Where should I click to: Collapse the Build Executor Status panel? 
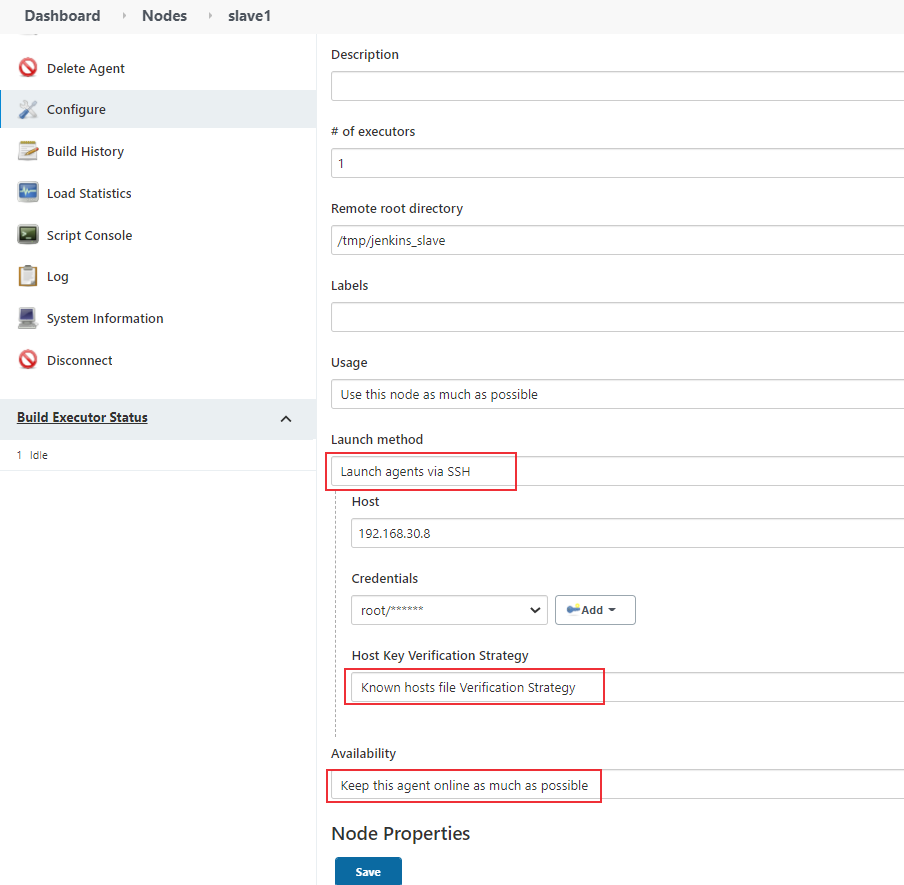286,419
